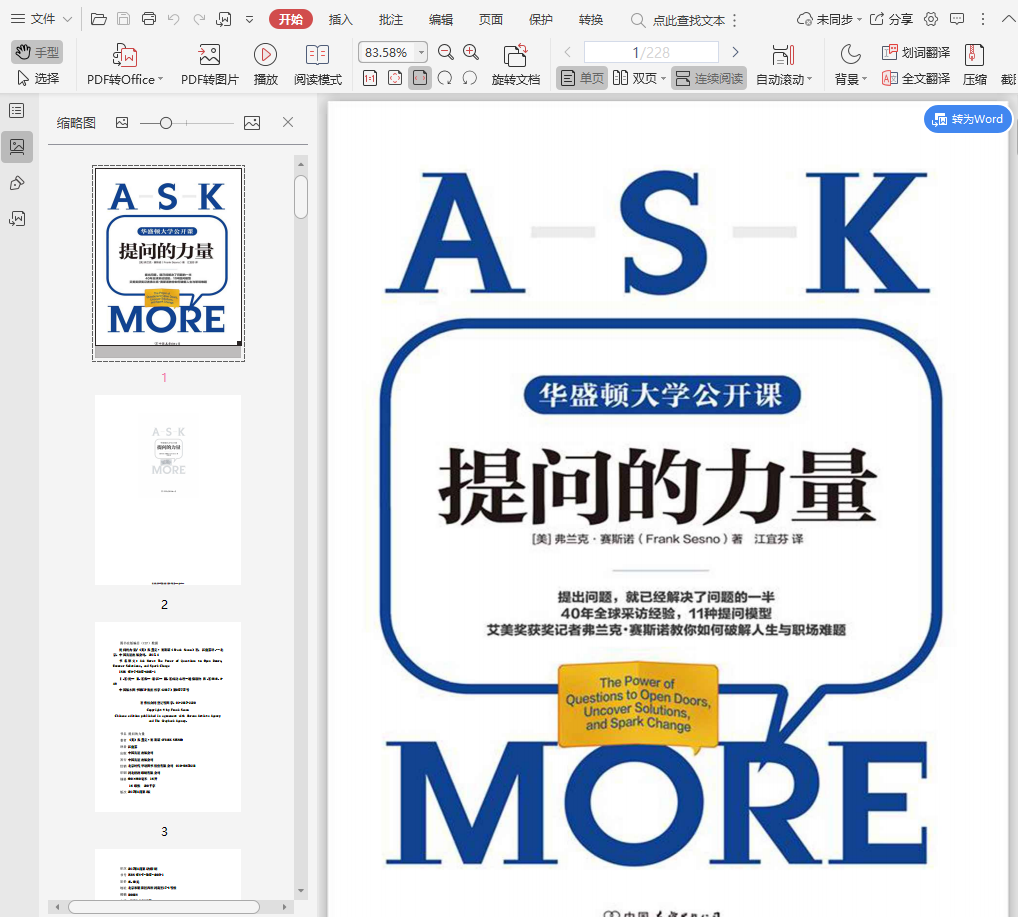Click the small thumbnail size icon
This screenshot has height=917, width=1018.
[x=121, y=122]
